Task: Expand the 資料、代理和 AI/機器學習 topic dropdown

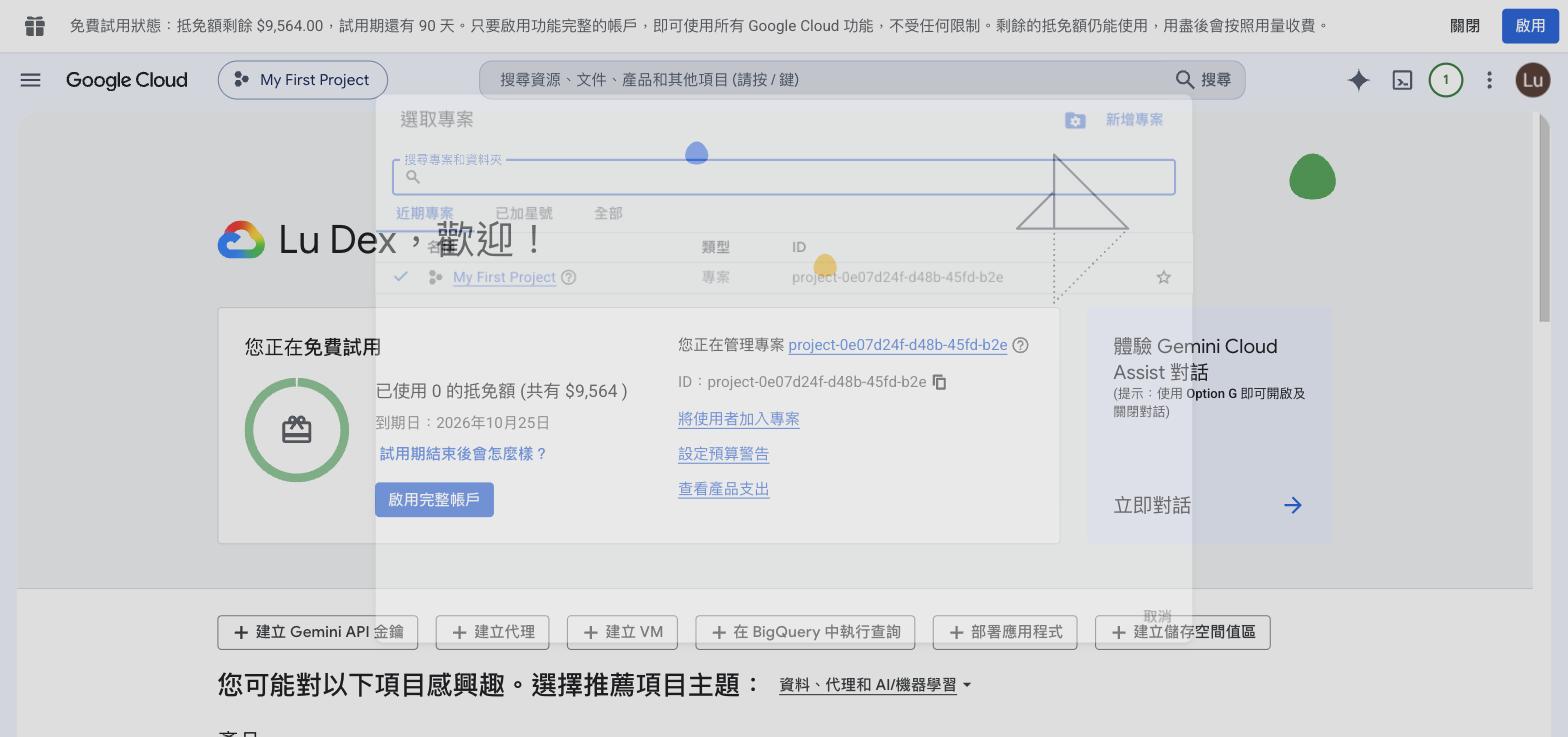Action: coord(875,685)
